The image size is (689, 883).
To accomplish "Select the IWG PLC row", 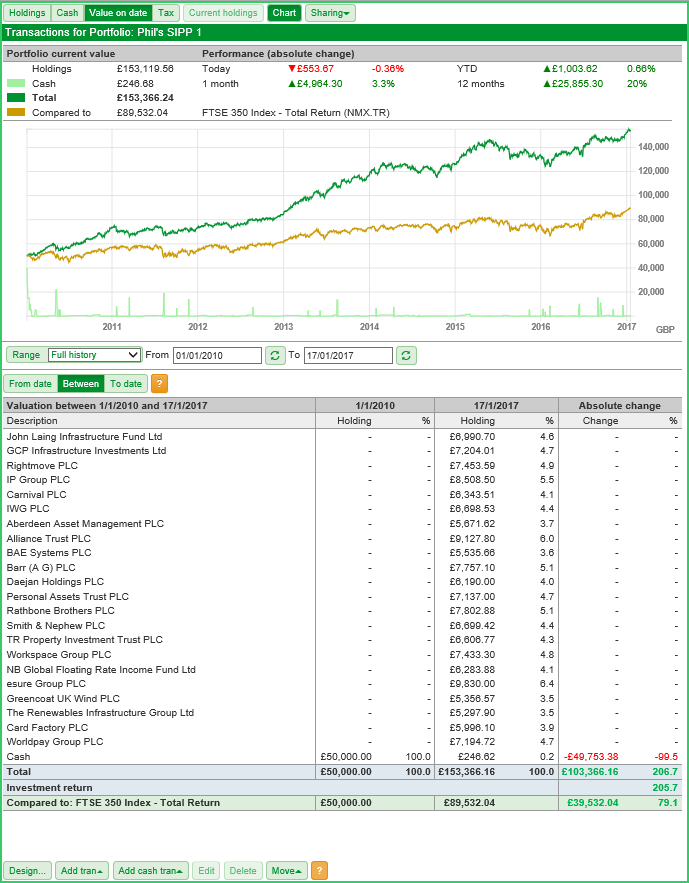I will [342, 509].
